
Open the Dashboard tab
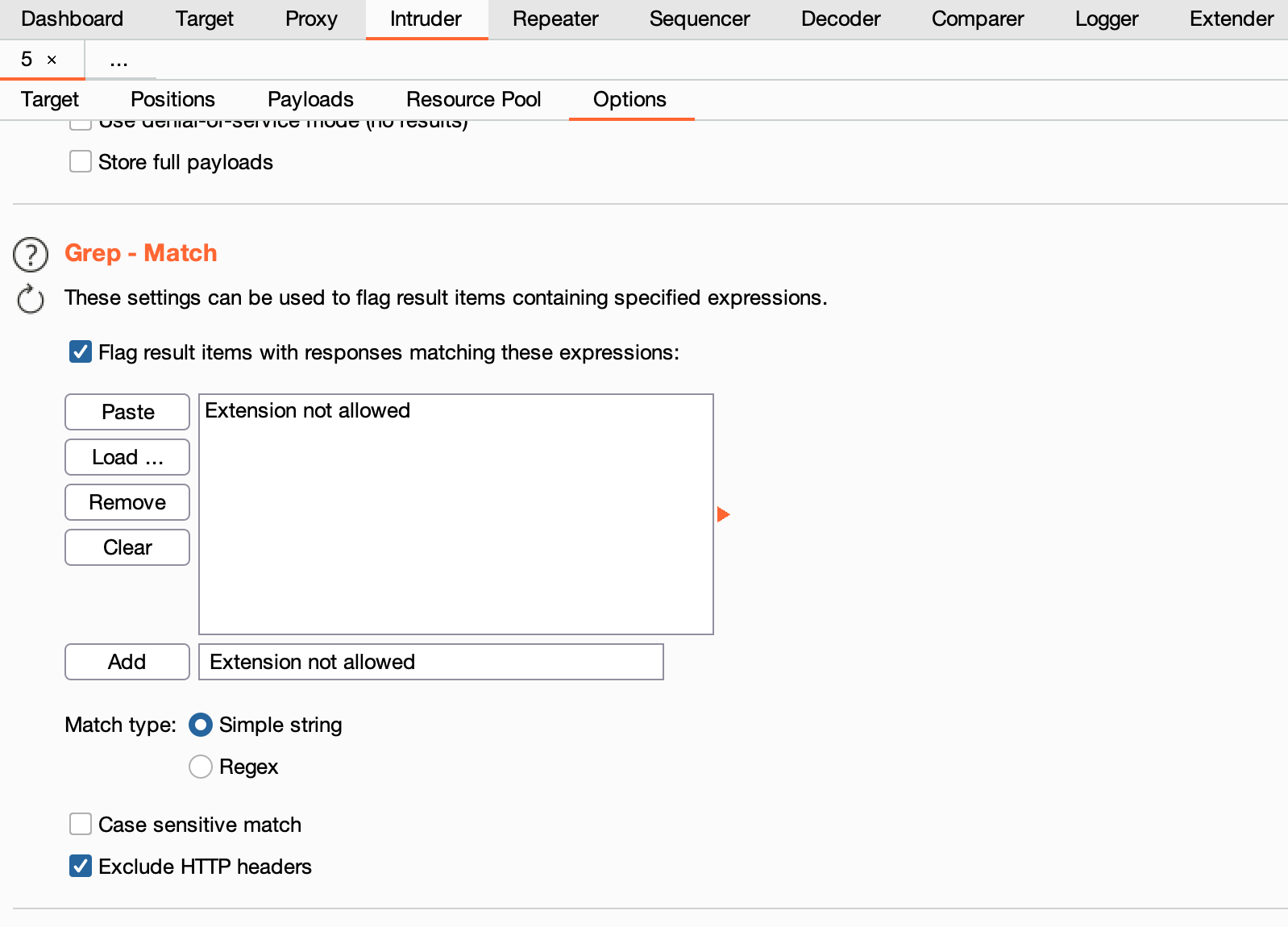click(73, 19)
